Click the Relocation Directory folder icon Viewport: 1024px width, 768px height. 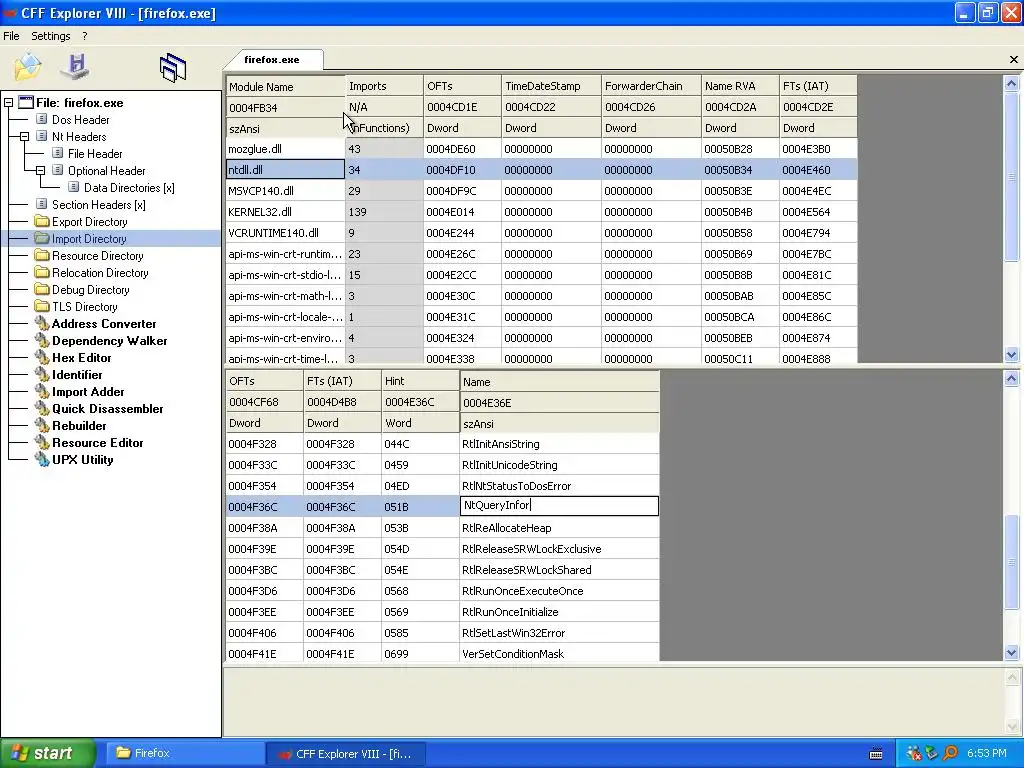coord(42,272)
